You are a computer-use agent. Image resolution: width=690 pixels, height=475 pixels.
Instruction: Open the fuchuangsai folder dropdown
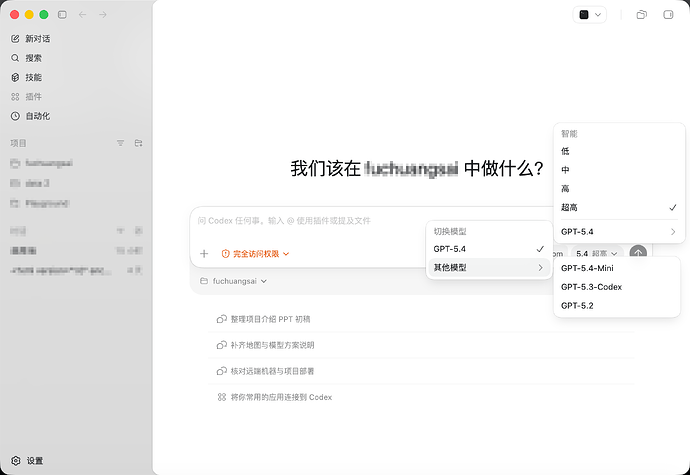233,281
